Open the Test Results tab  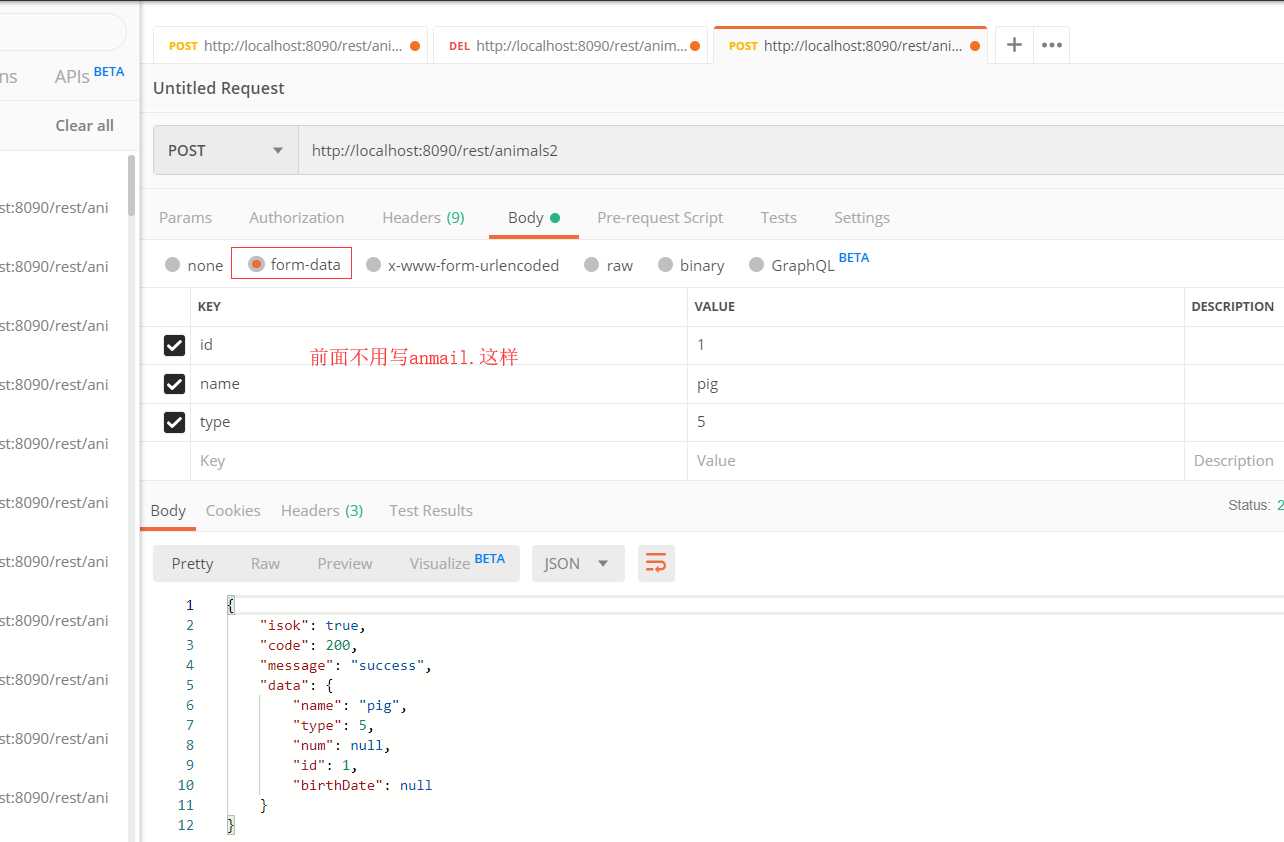(x=431, y=510)
